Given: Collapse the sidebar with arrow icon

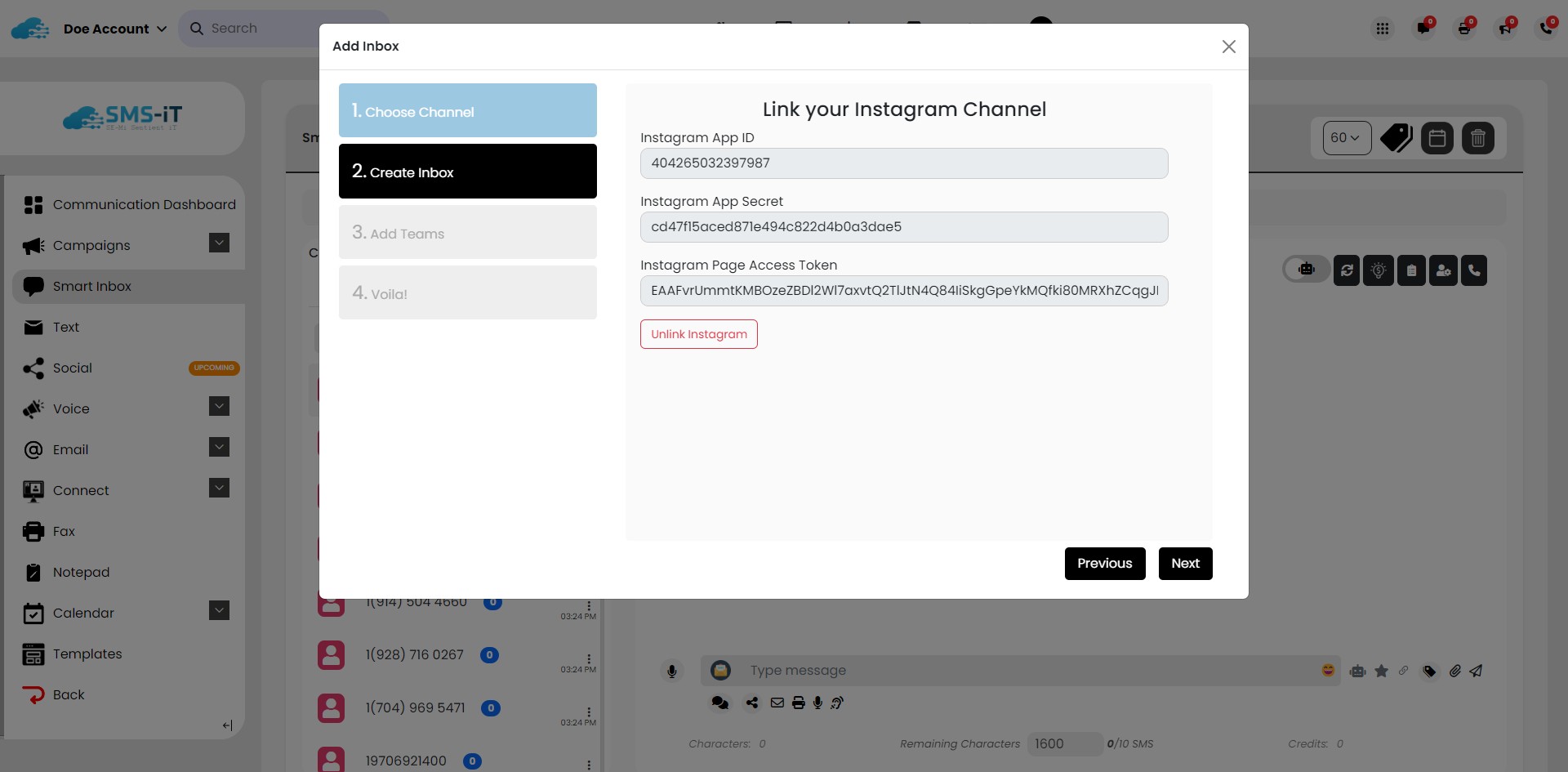Looking at the screenshot, I should pos(227,725).
